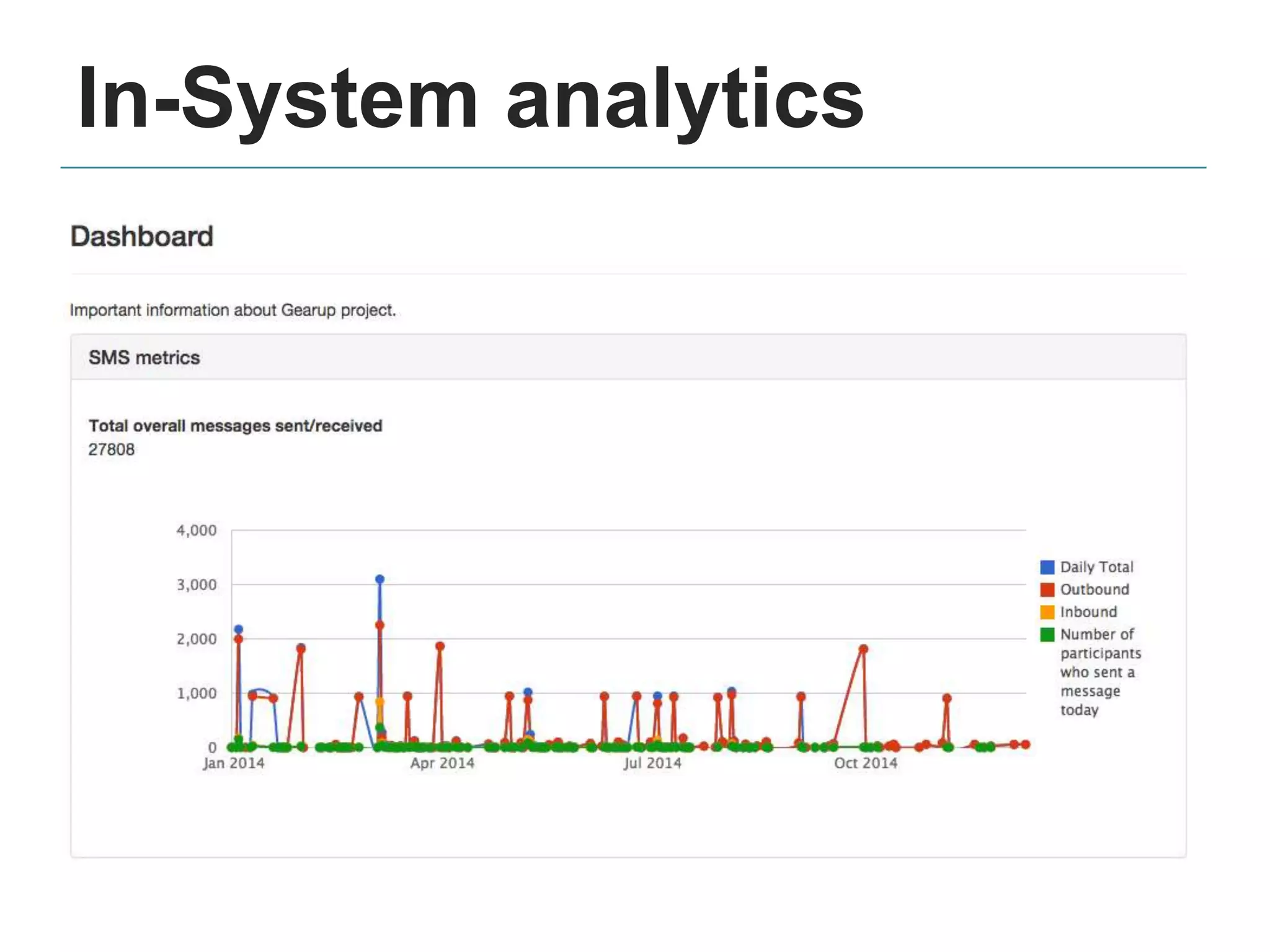Select the Inbound legend label
This screenshot has height=952, width=1270.
(x=1088, y=612)
